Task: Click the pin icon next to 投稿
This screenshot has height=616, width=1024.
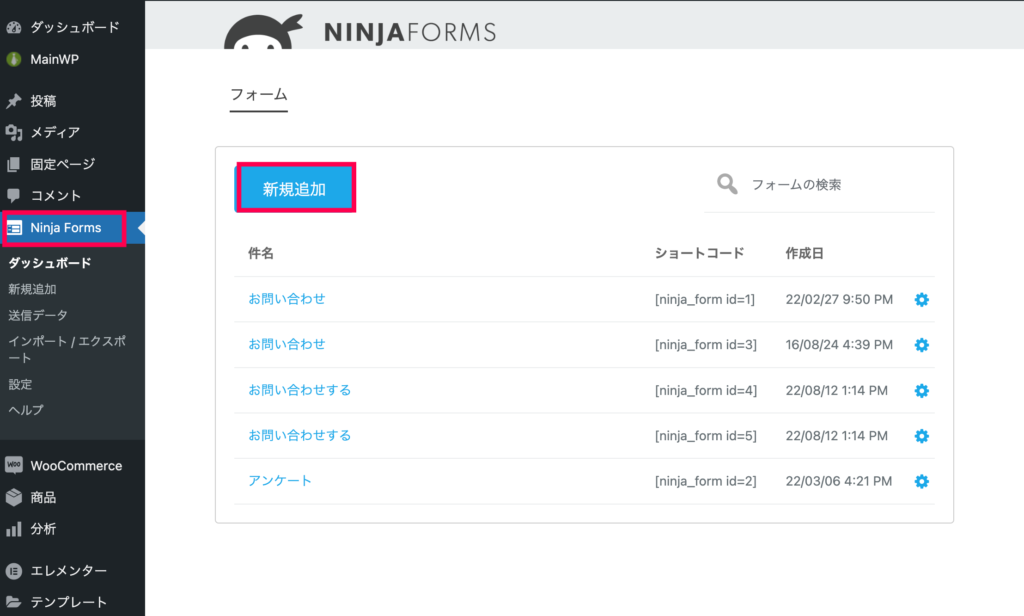Action: [14, 101]
